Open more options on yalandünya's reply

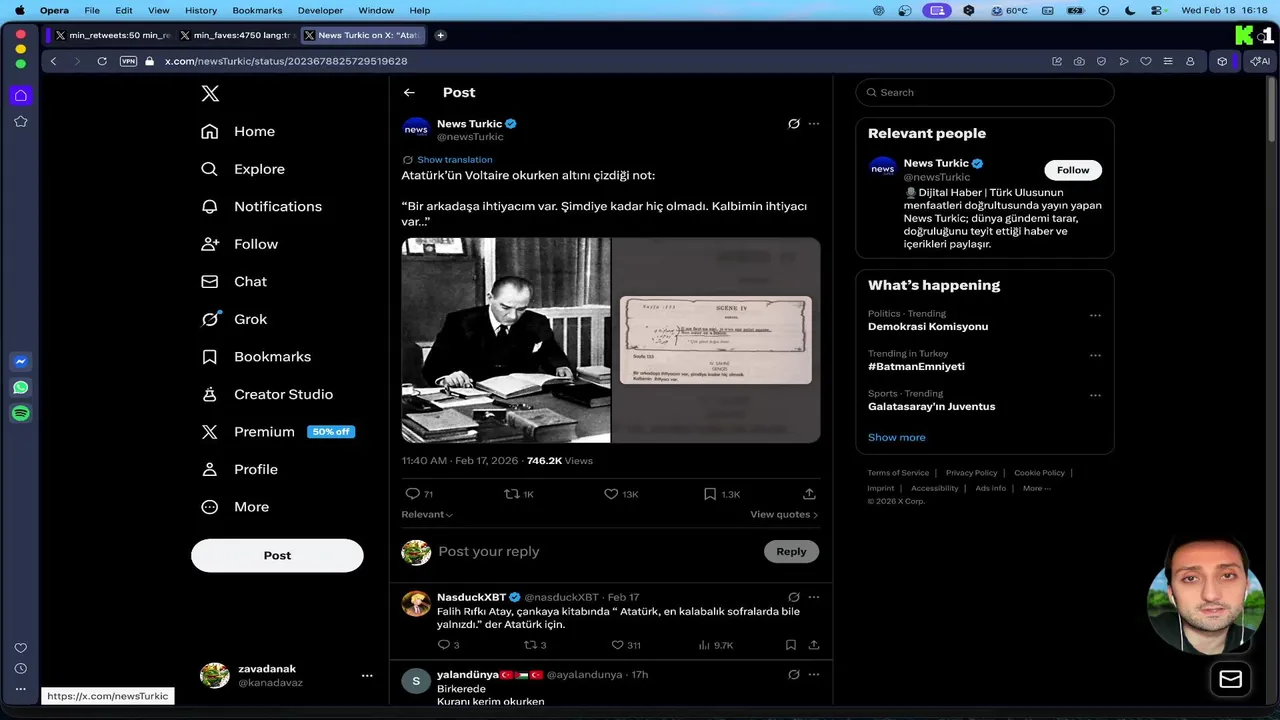tap(814, 675)
